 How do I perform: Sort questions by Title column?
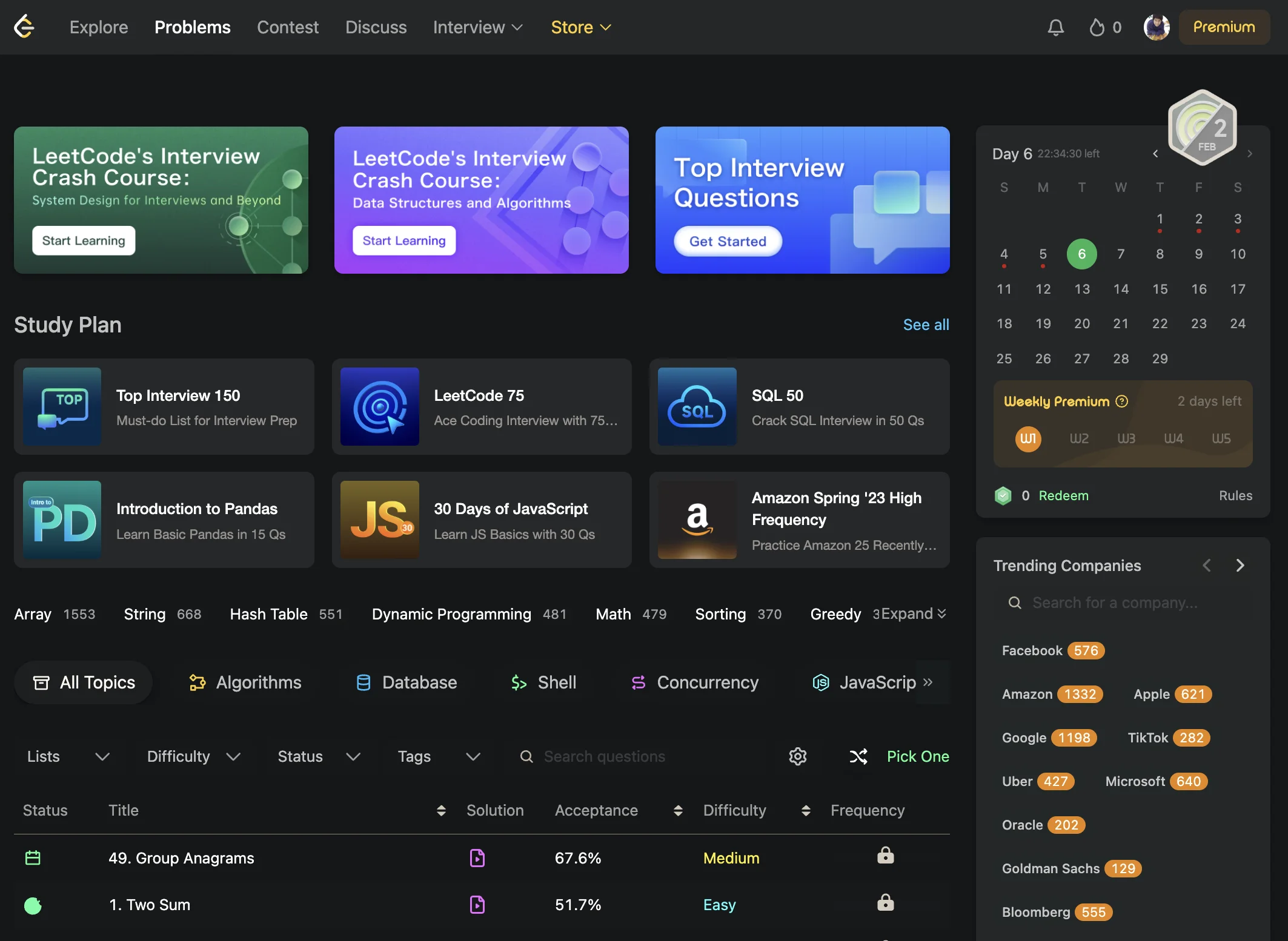pyautogui.click(x=441, y=811)
